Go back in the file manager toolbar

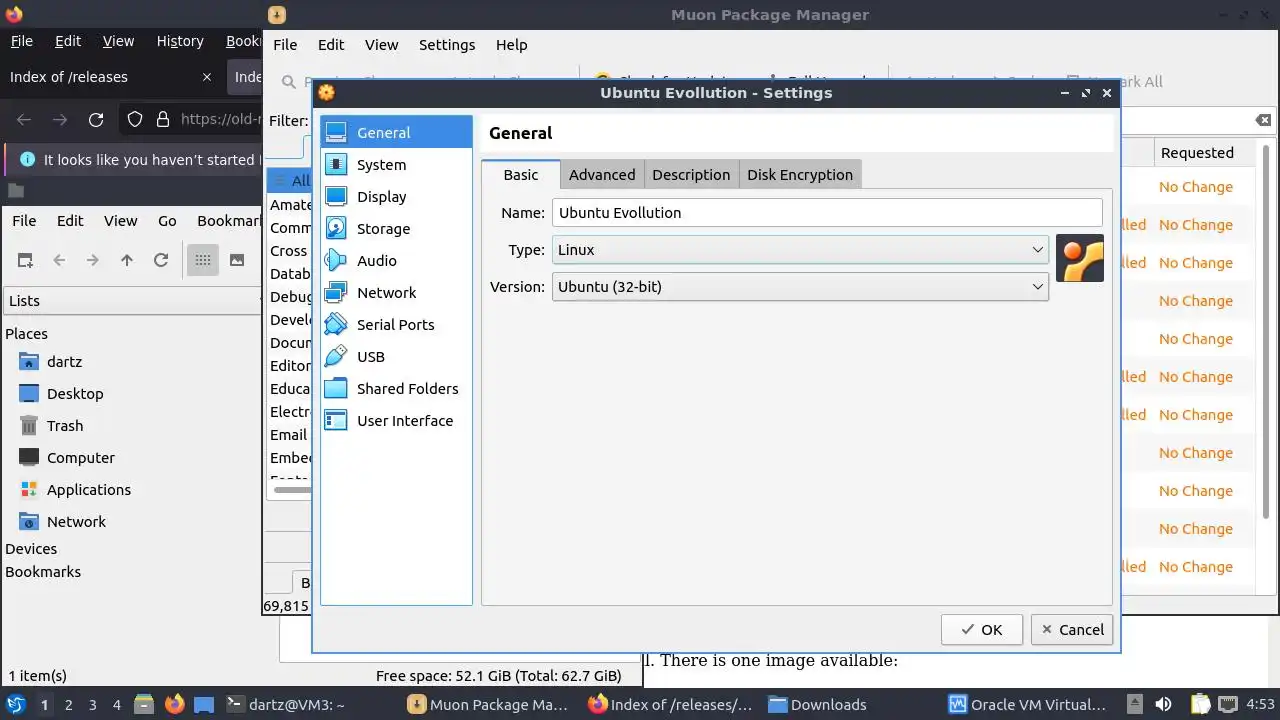(x=59, y=260)
